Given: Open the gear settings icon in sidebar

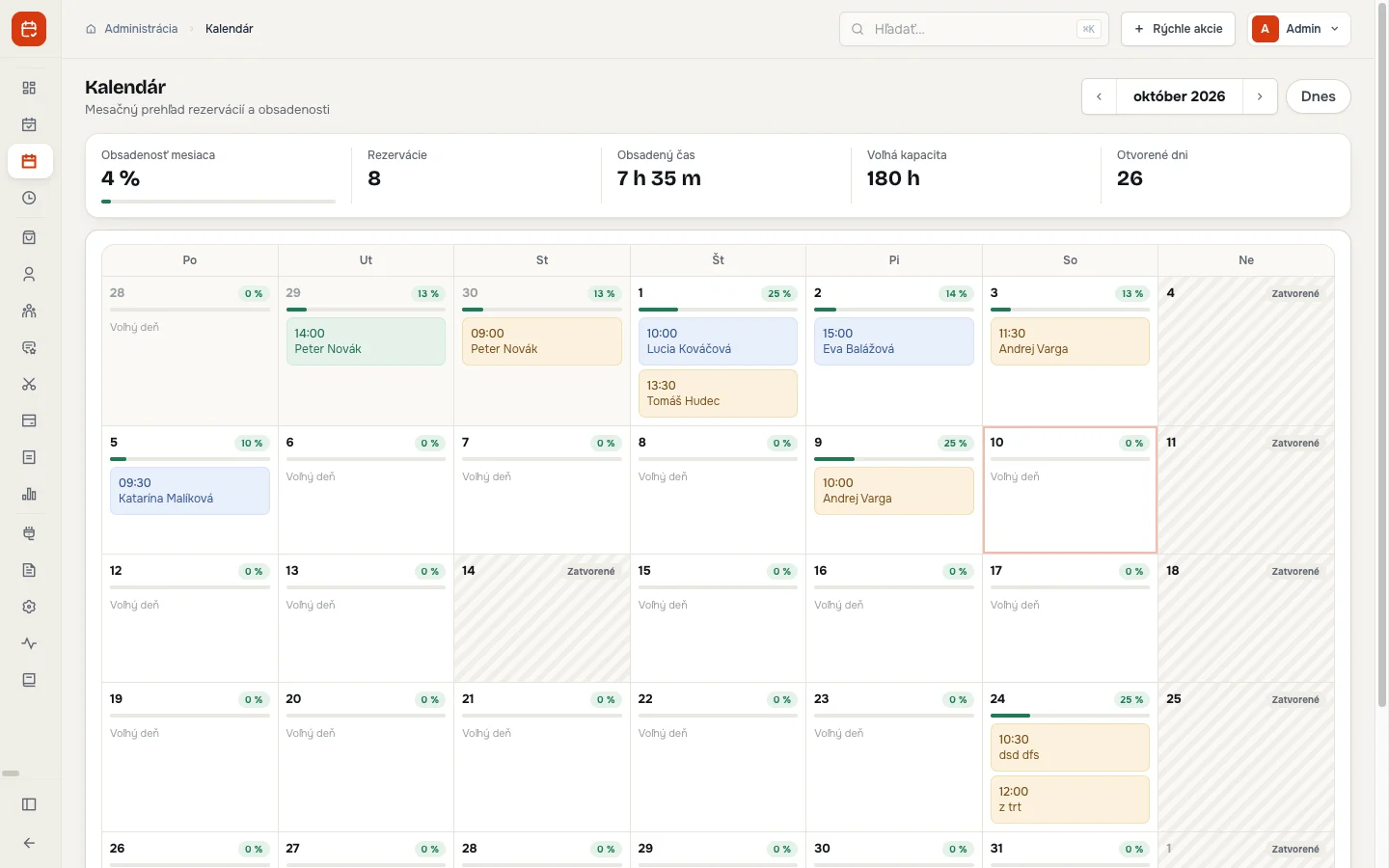Looking at the screenshot, I should click(29, 607).
